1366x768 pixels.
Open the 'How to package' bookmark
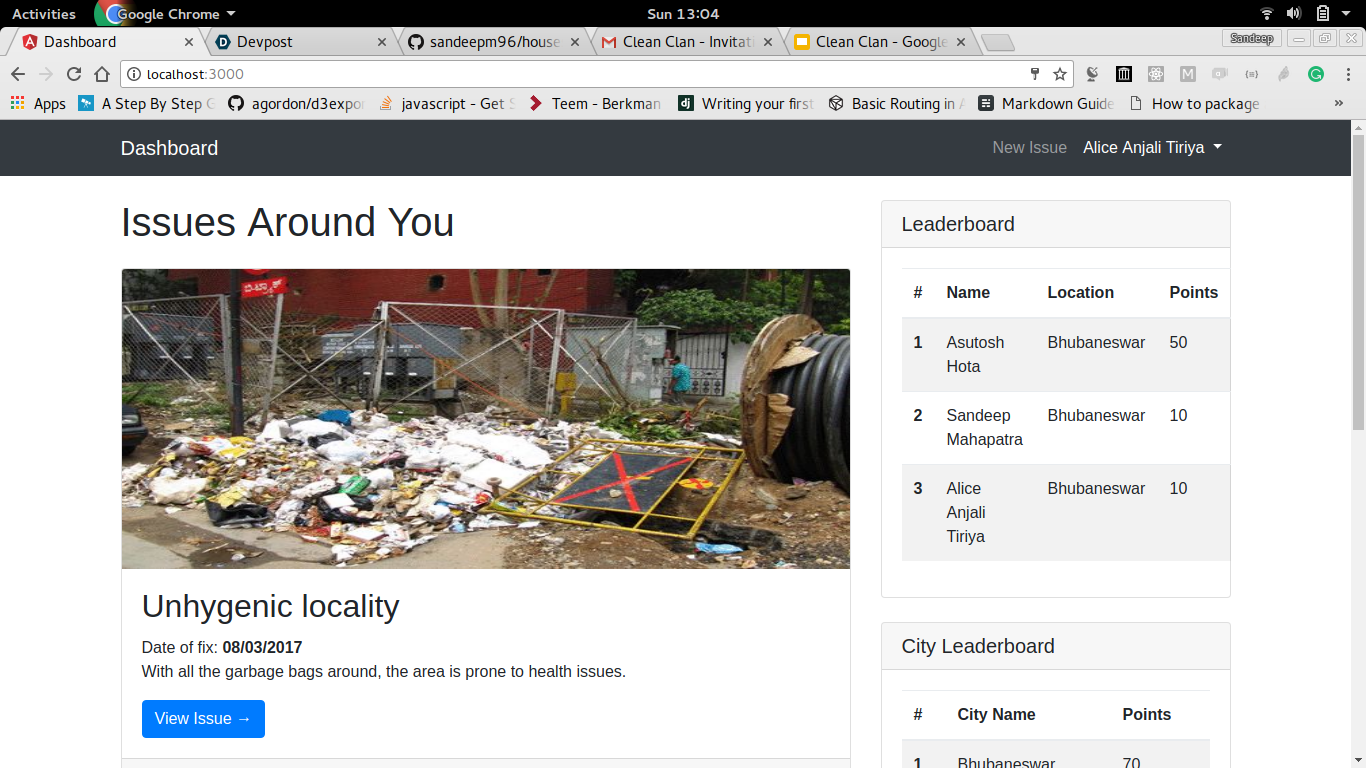pos(1194,103)
